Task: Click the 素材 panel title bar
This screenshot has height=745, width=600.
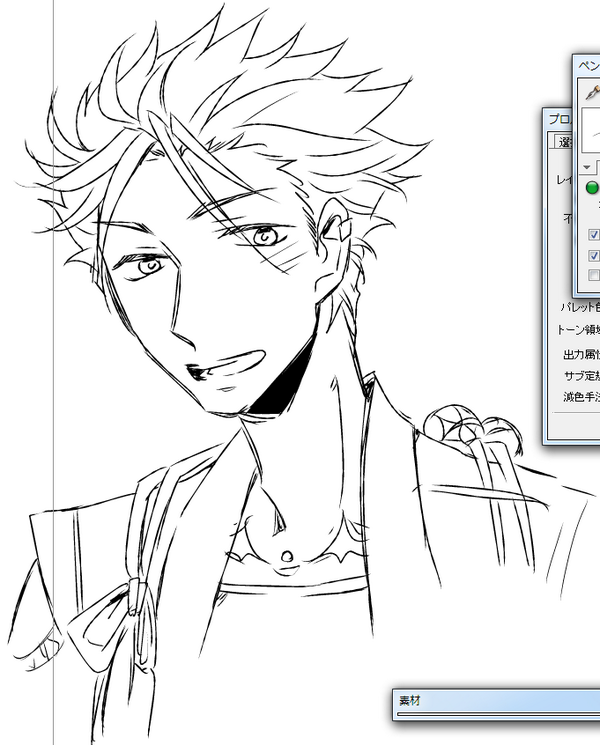Action: 497,700
